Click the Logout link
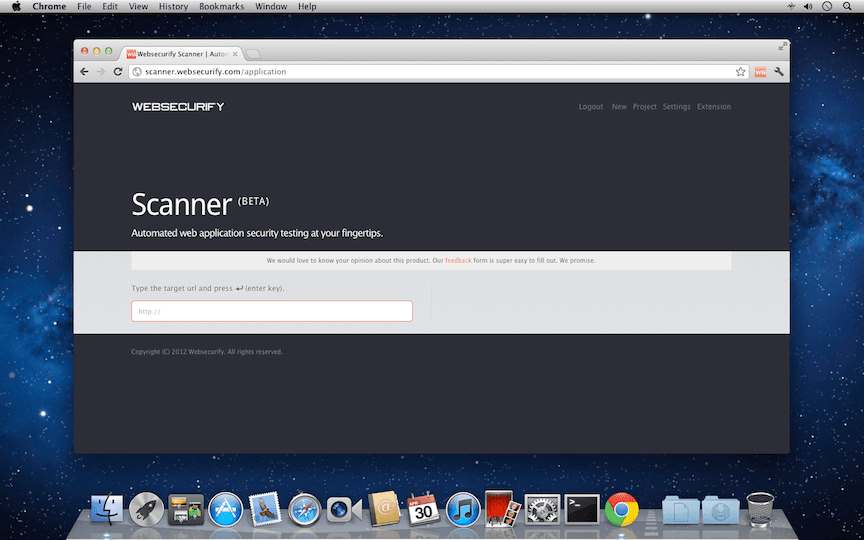 (x=591, y=107)
